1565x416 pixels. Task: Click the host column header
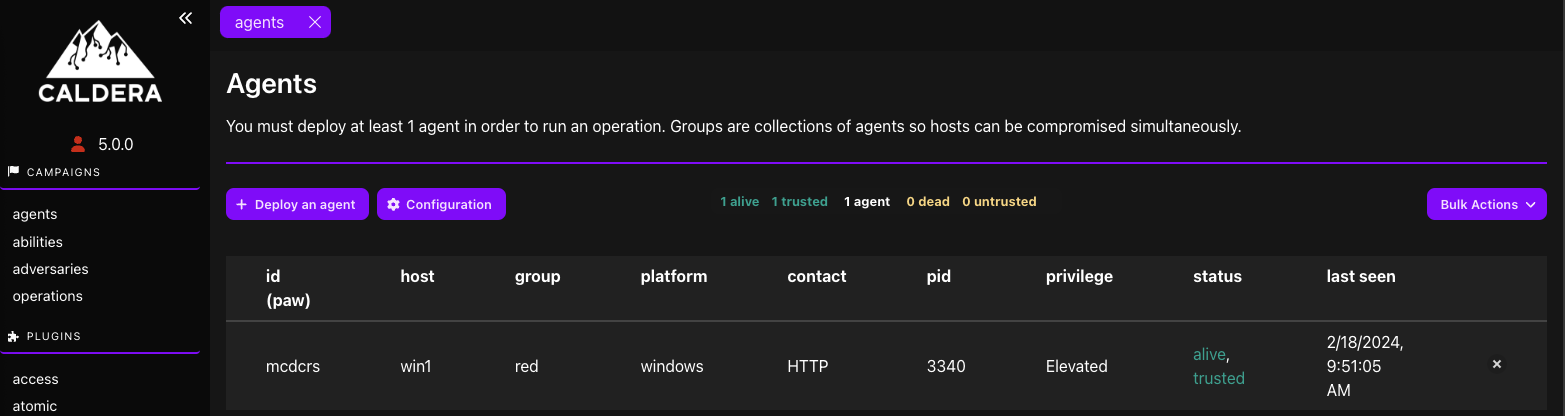[417, 276]
